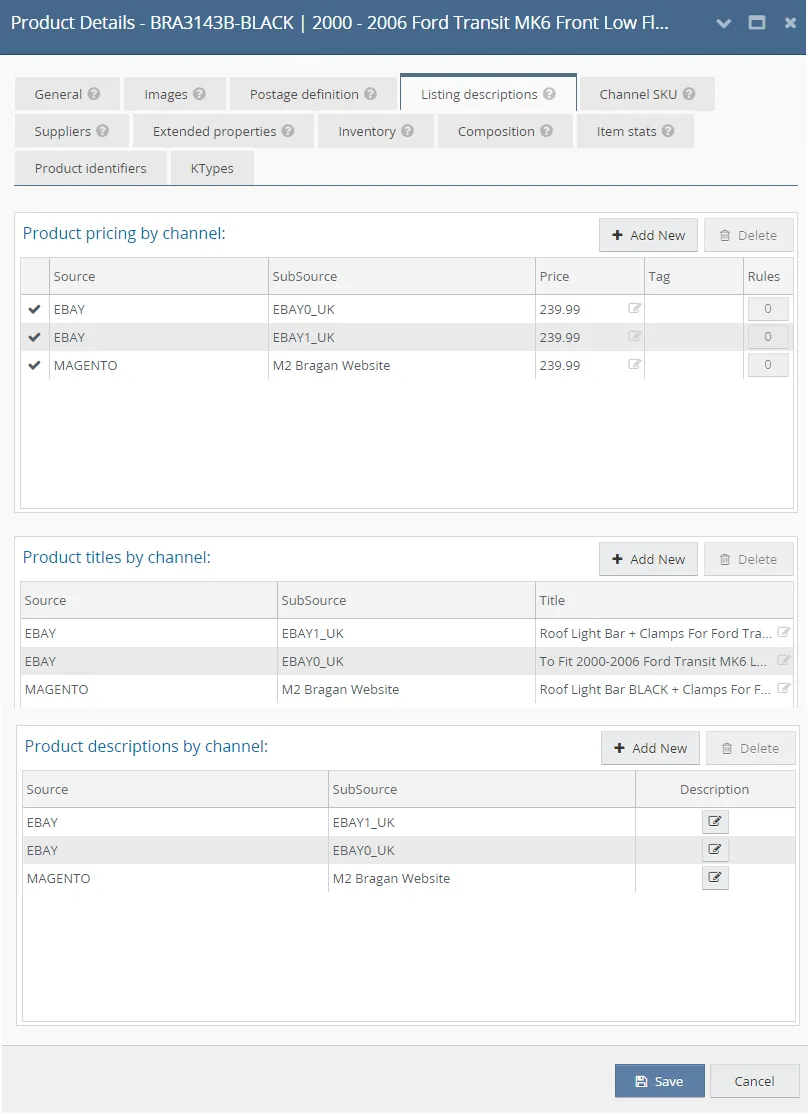Toggle checkmark for EBAY1_UK pricing row
Screen dimensions: 808x1114
[x=34, y=337]
